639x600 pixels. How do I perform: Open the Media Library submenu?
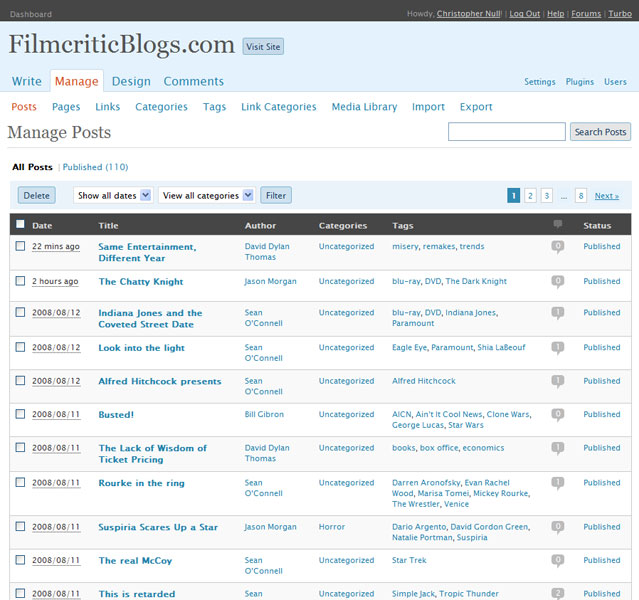pyautogui.click(x=364, y=107)
